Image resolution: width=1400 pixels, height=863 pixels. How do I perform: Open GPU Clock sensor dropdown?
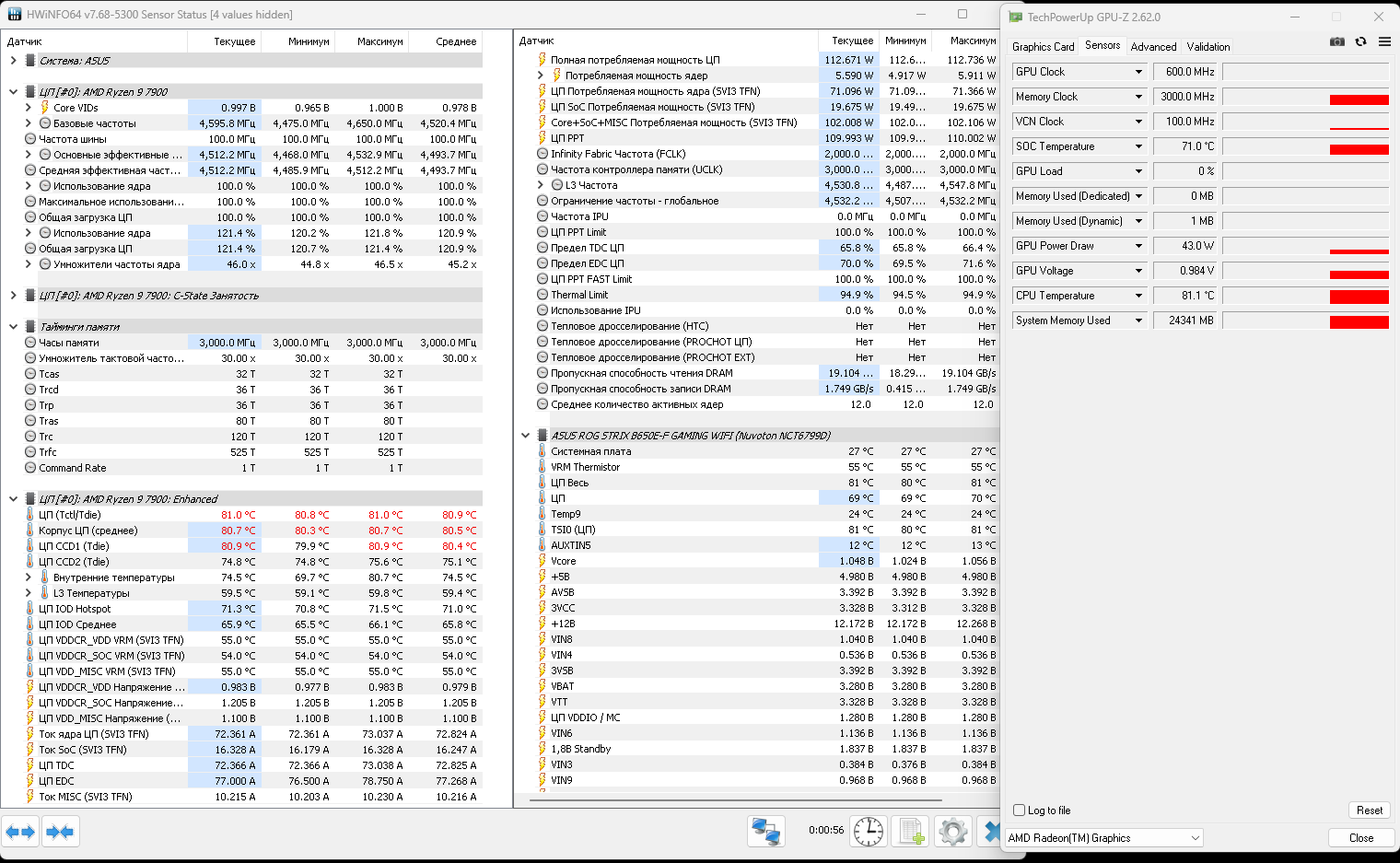[1138, 72]
